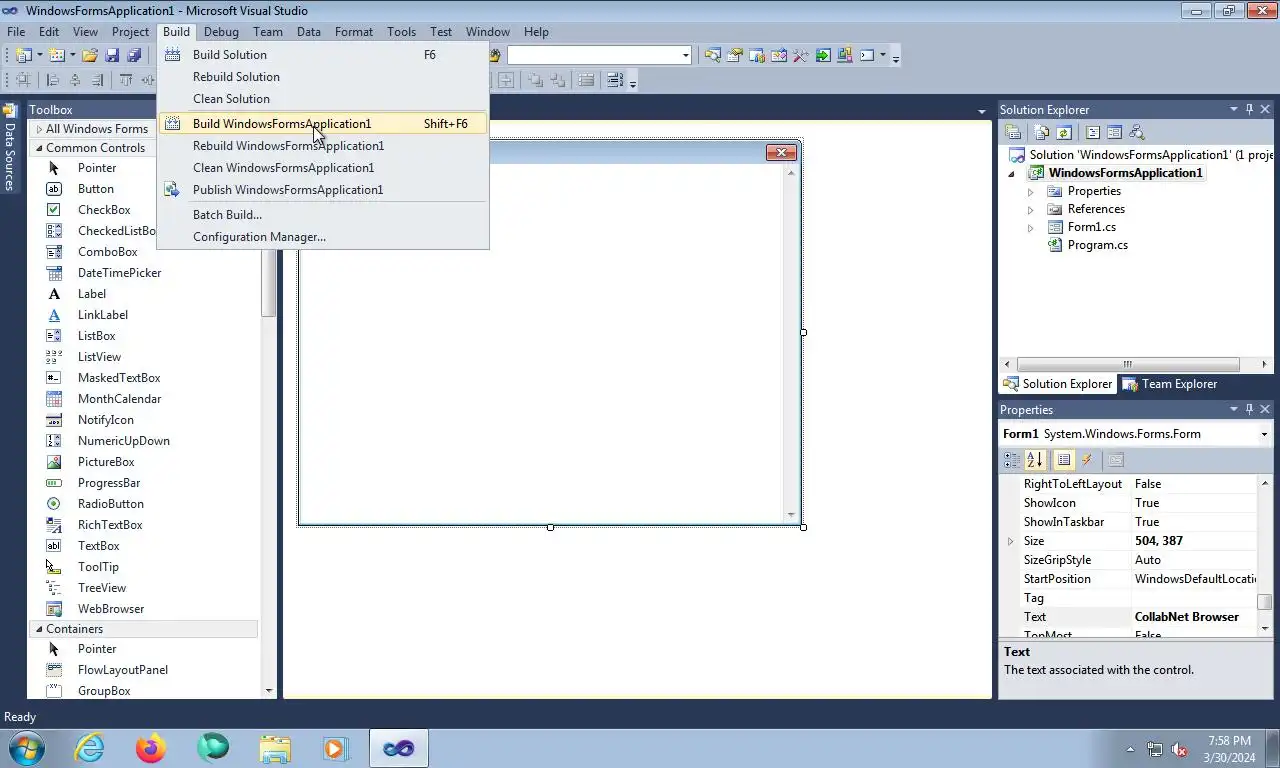Open the Windows Start menu
The width and height of the screenshot is (1280, 768).
click(x=26, y=748)
